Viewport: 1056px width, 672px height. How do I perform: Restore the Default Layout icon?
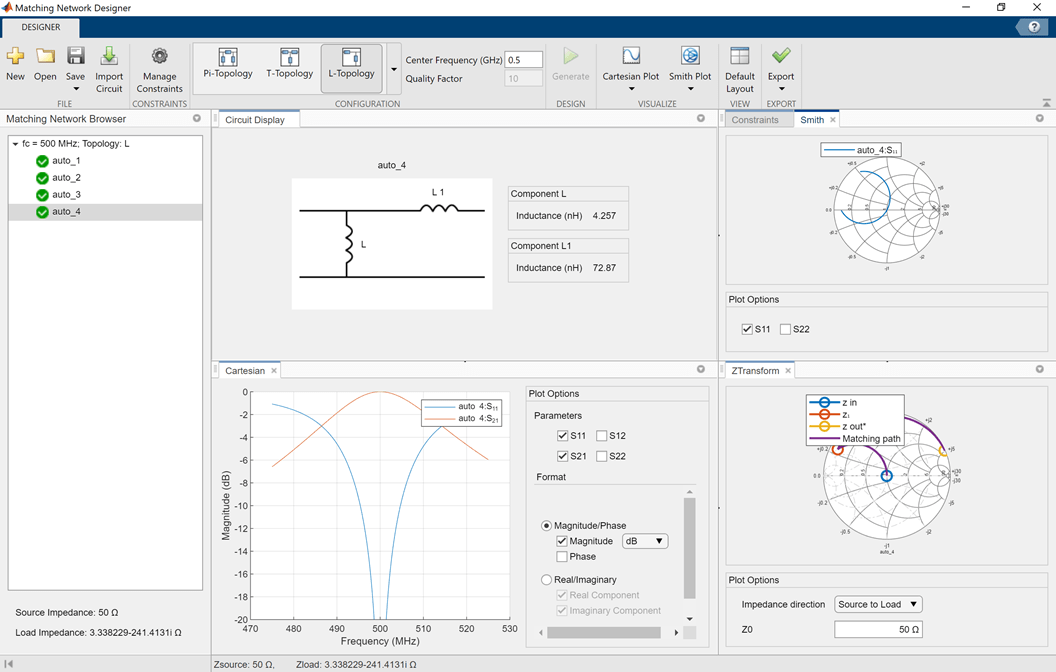pos(739,56)
